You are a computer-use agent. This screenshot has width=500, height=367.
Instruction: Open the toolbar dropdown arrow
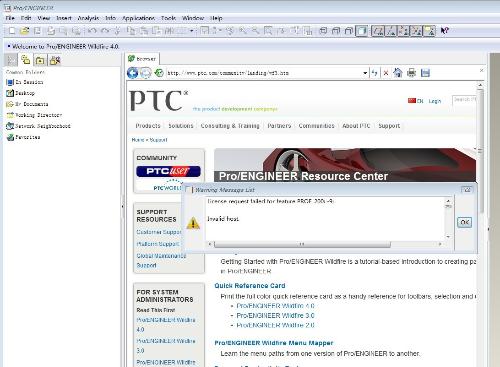(192, 31)
